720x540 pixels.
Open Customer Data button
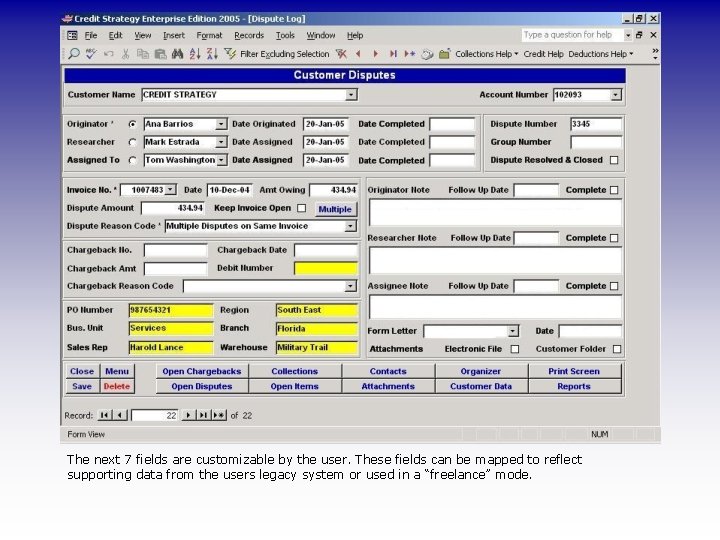click(481, 386)
